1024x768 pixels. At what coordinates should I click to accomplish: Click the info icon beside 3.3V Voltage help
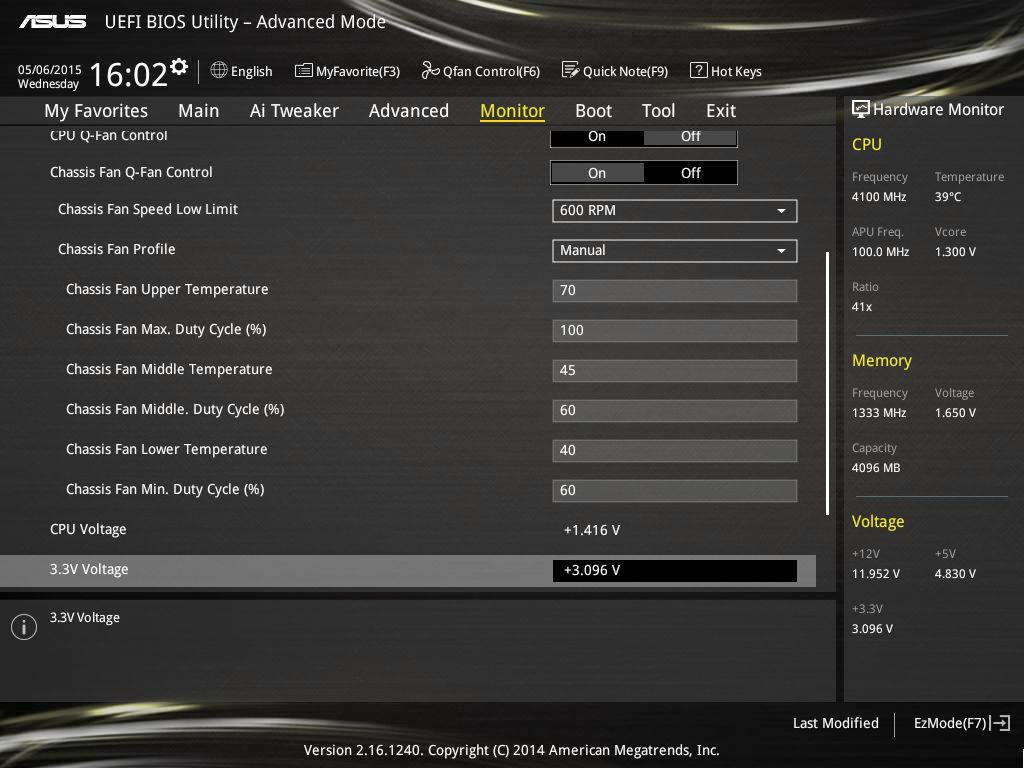pos(24,627)
